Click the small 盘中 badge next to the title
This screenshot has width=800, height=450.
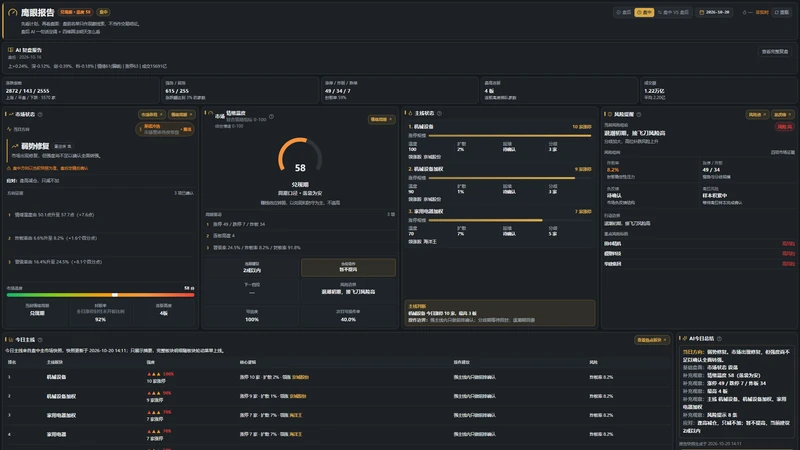[104, 12]
